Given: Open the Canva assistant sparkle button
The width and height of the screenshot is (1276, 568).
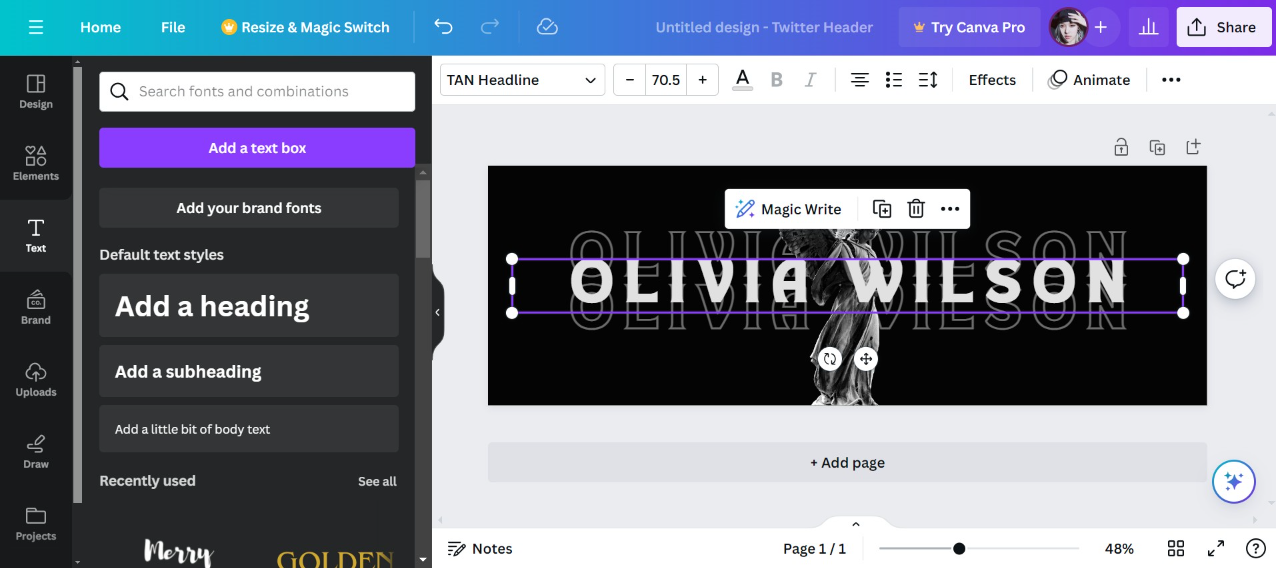Looking at the screenshot, I should coord(1234,482).
